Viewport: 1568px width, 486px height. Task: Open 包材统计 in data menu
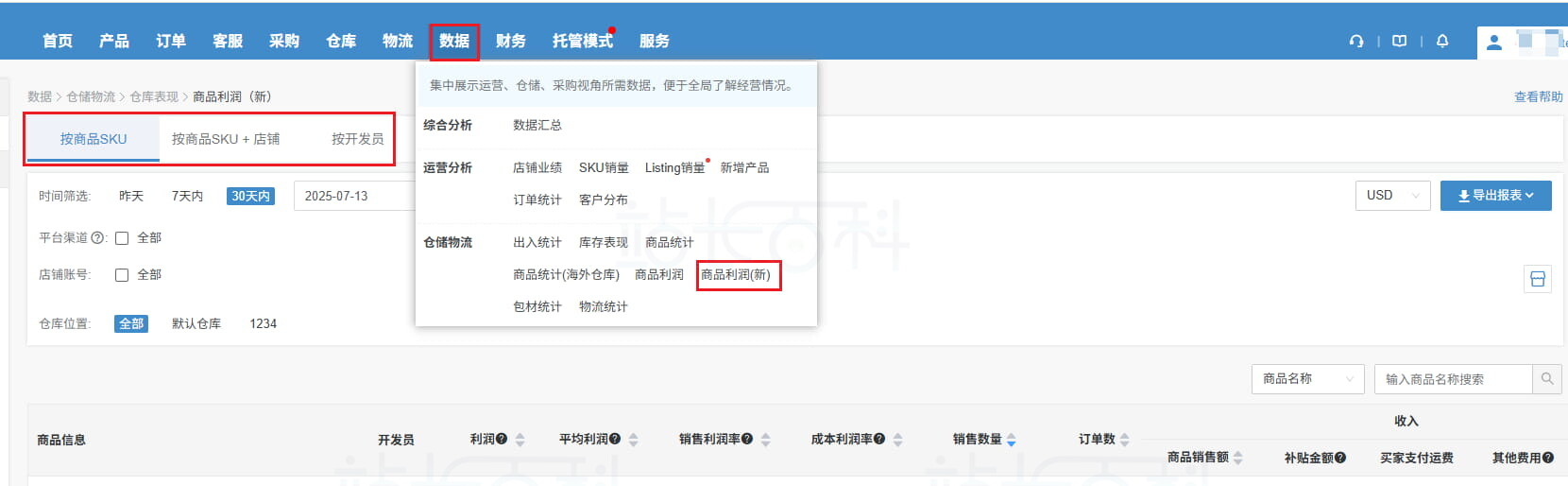(537, 306)
